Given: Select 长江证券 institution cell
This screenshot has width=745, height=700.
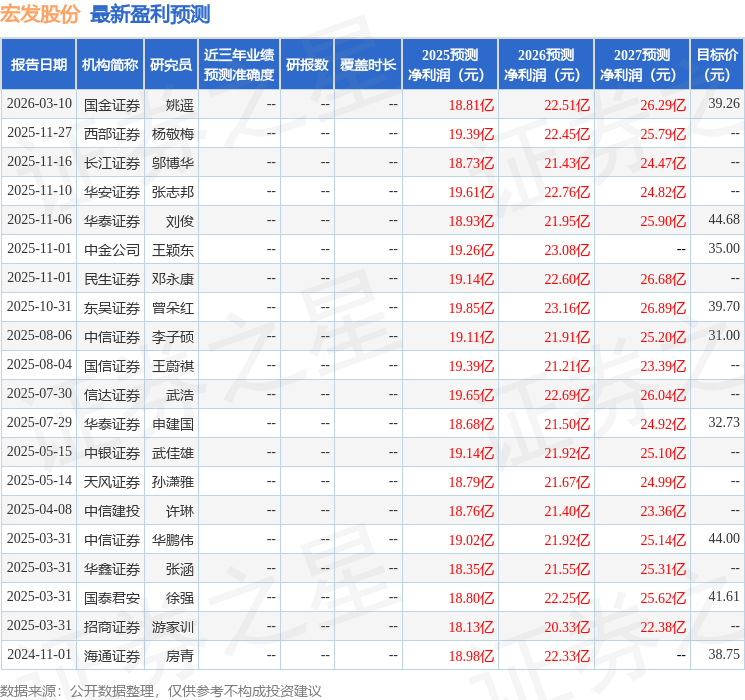Looking at the screenshot, I should 112,163.
